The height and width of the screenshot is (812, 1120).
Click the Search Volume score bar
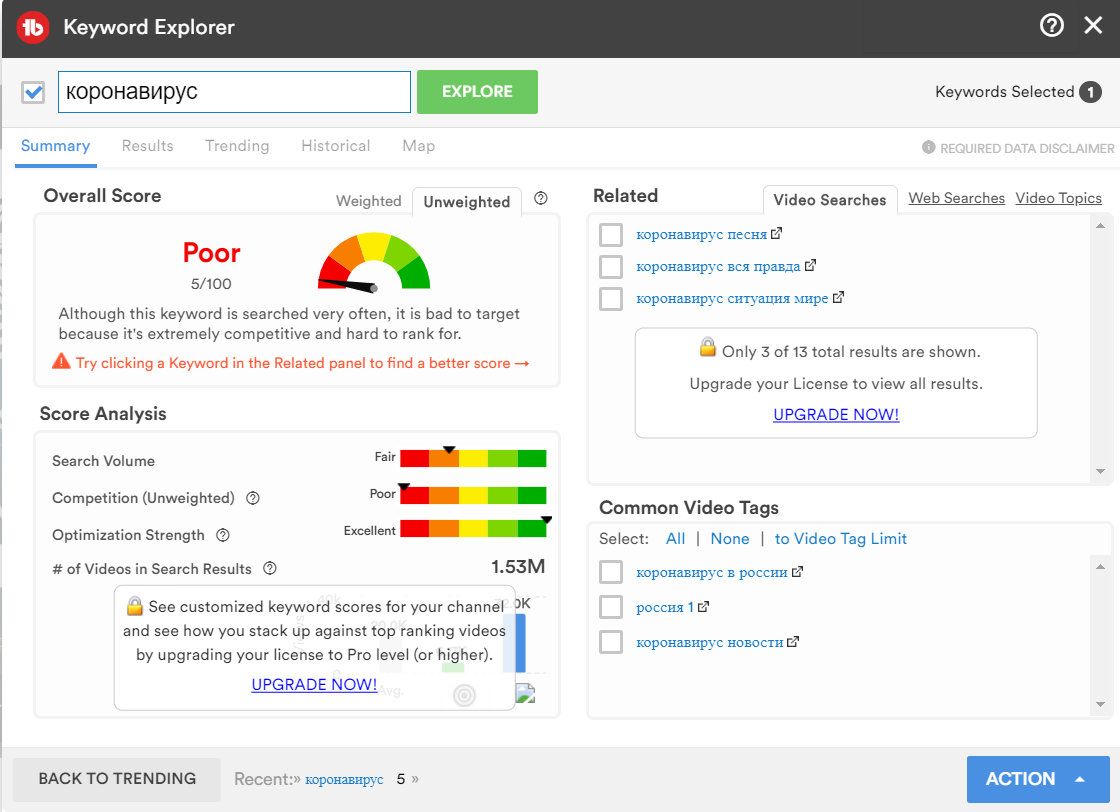pos(473,459)
